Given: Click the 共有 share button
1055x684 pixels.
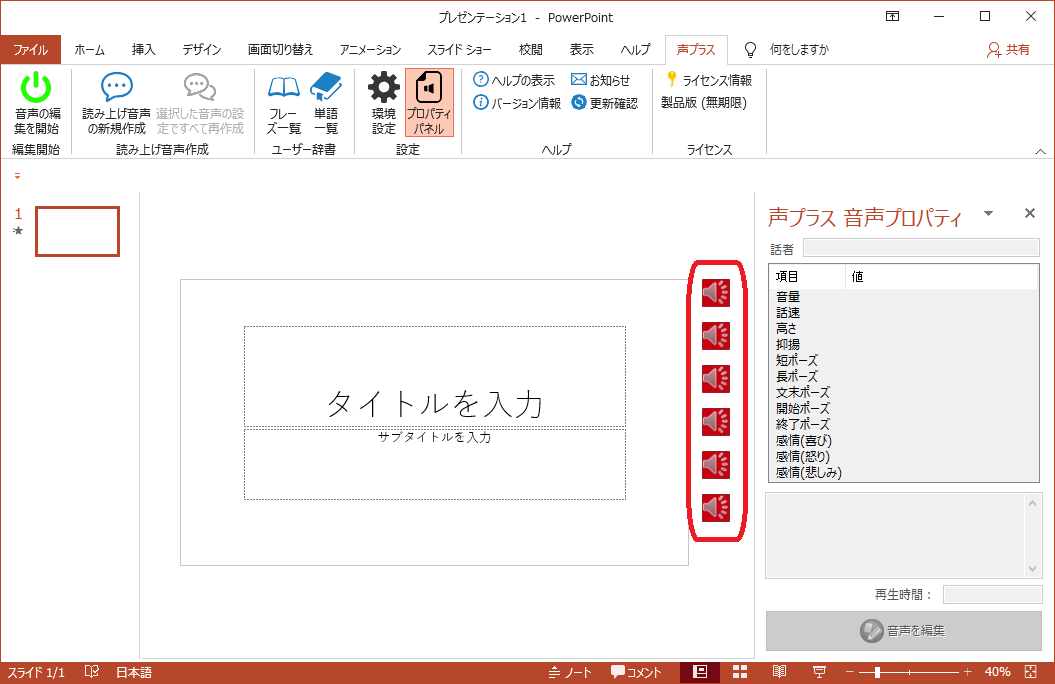Looking at the screenshot, I should coord(1008,50).
